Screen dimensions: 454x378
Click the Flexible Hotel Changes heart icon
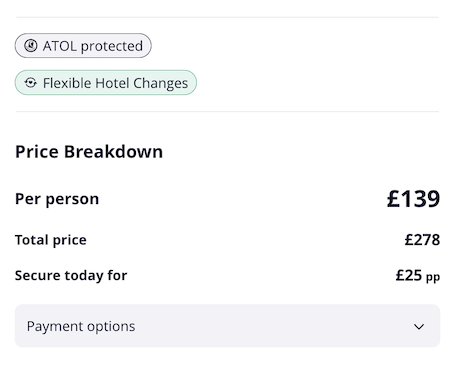coord(31,83)
